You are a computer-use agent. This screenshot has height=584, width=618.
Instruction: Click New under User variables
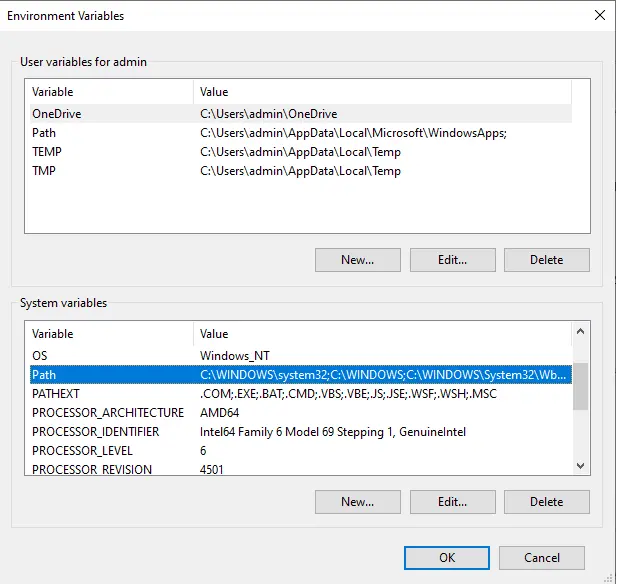pyautogui.click(x=357, y=259)
